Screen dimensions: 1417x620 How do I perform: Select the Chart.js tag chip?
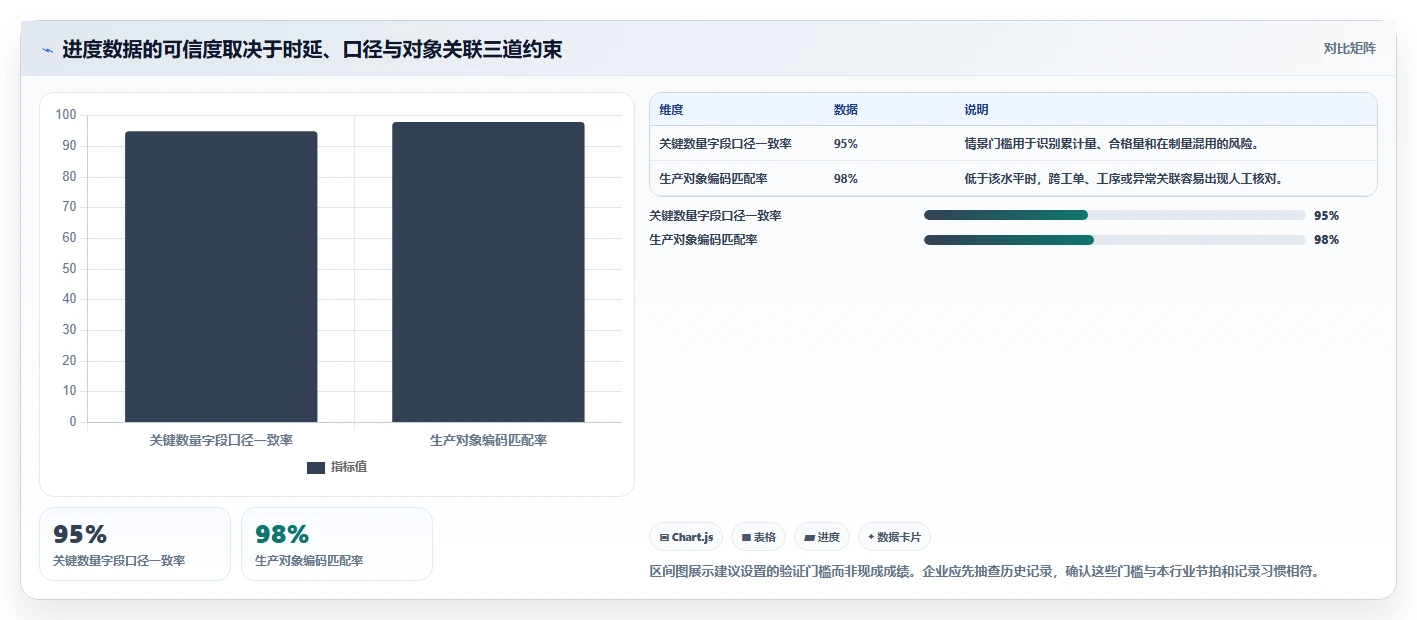pyautogui.click(x=686, y=537)
